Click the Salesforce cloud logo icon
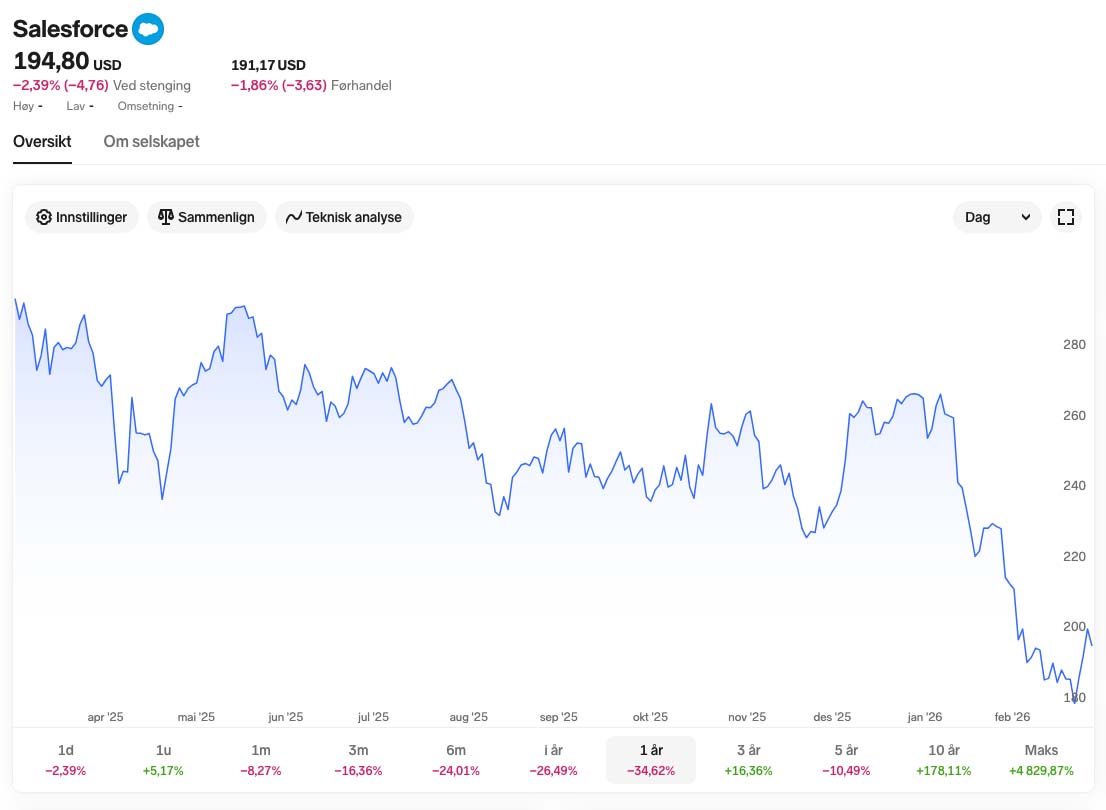Screen dimensions: 1106x810 point(148,29)
